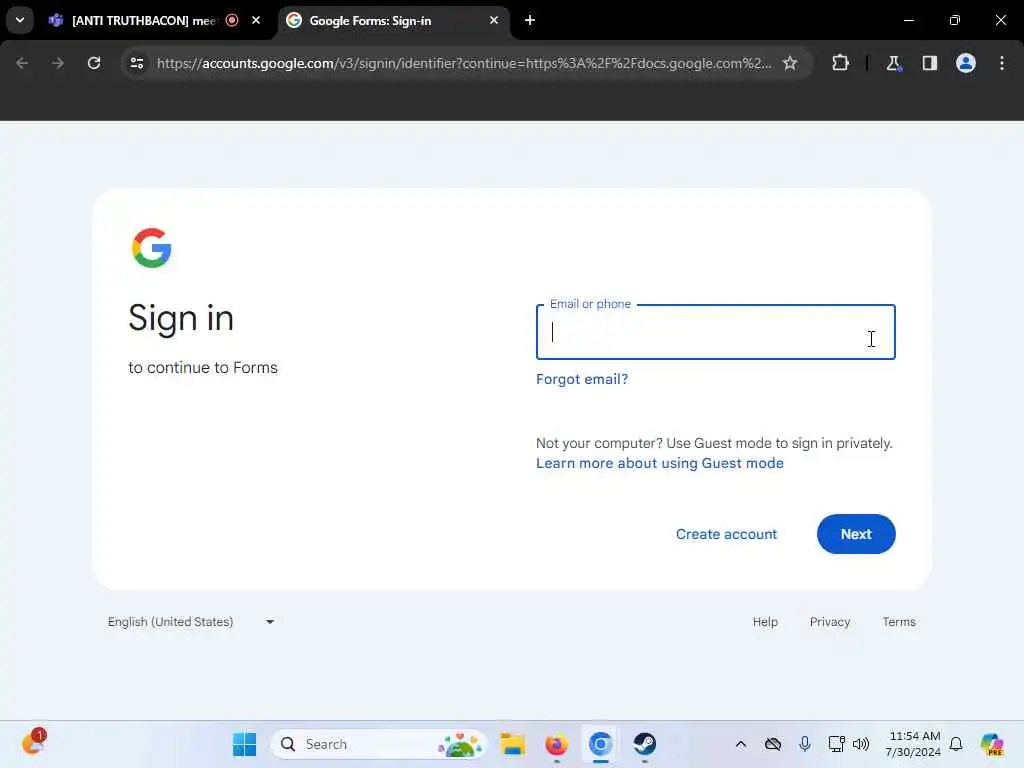Open the weather widget with notification badge

point(33,743)
